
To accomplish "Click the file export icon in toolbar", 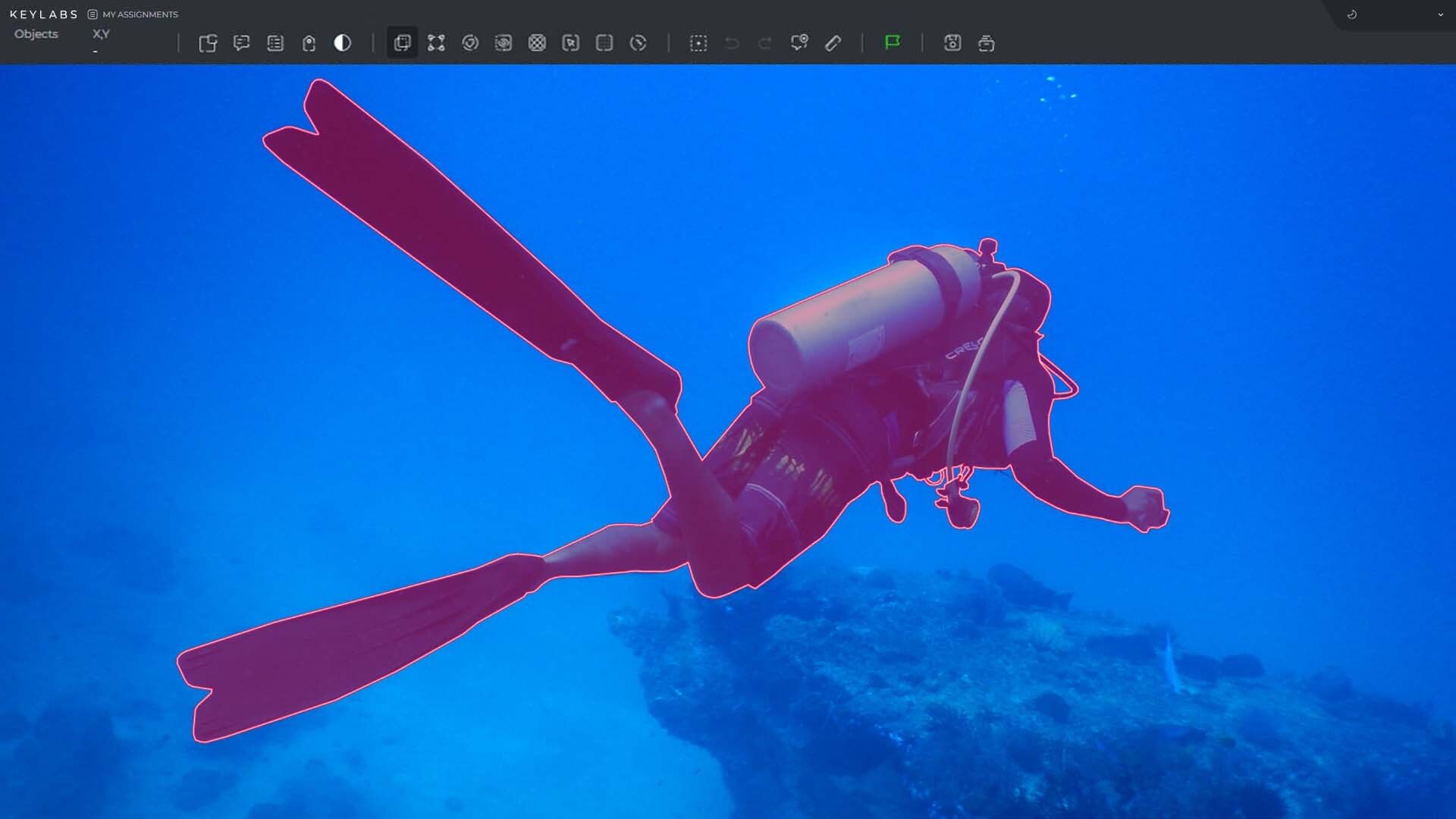I will coord(208,43).
